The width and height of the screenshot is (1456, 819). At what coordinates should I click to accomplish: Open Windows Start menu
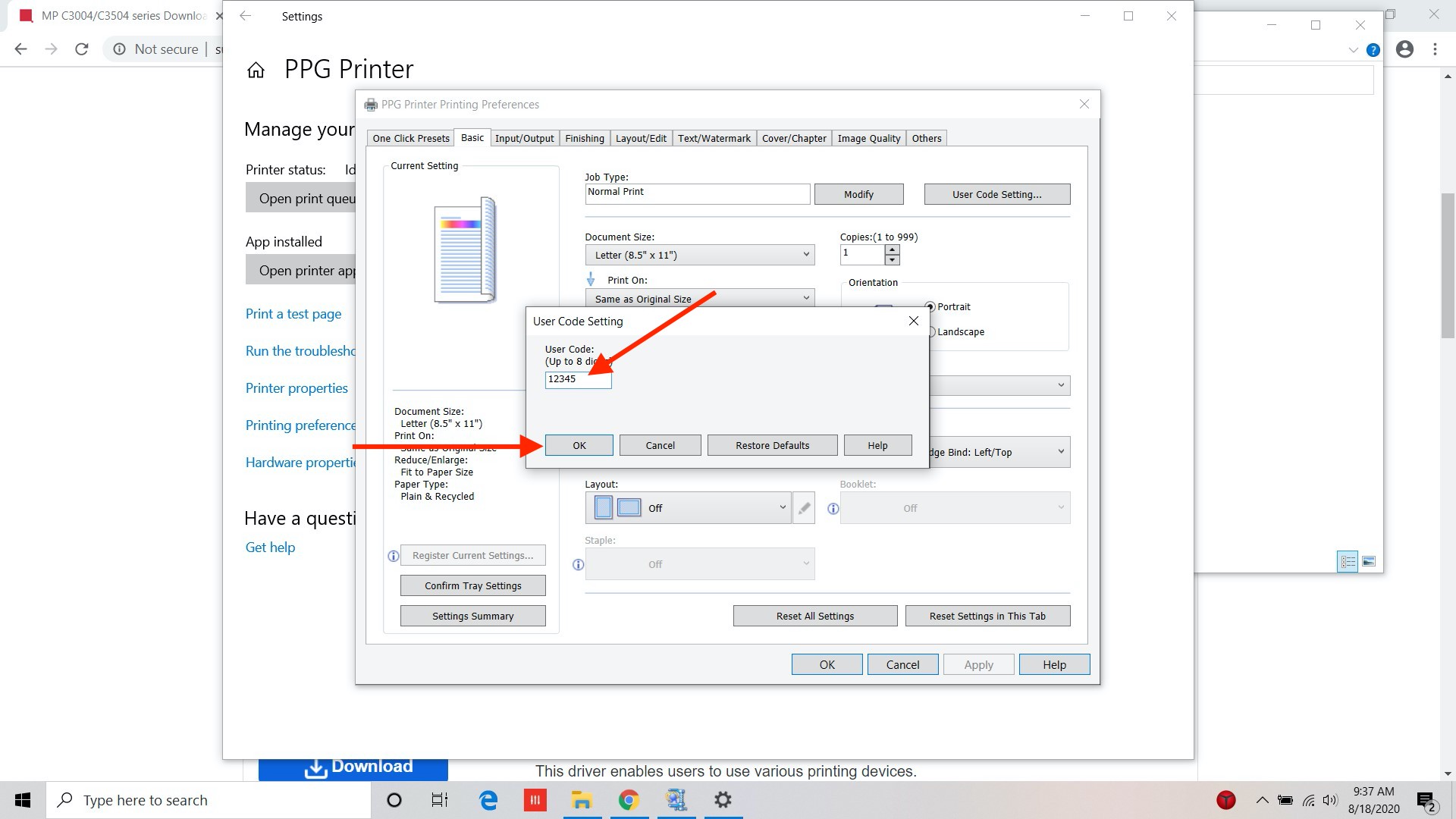(23, 800)
